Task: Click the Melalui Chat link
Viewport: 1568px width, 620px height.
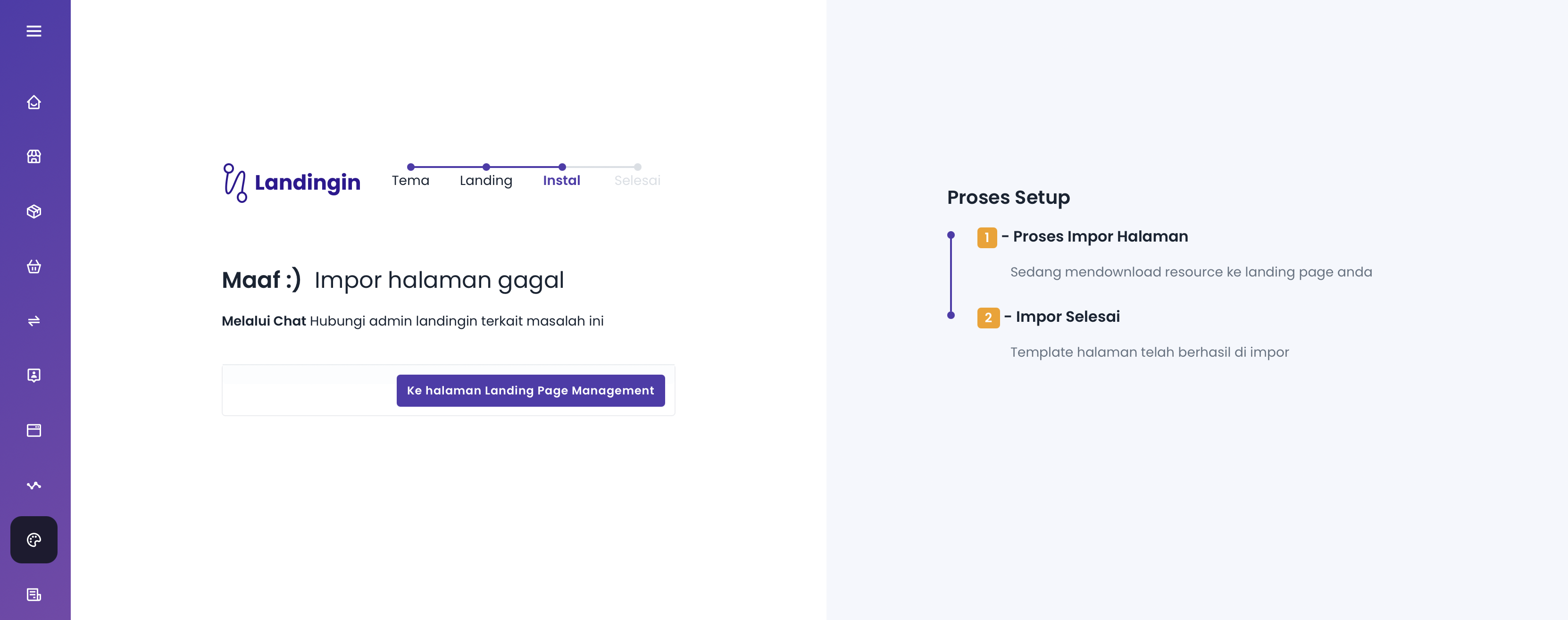Action: coord(264,321)
